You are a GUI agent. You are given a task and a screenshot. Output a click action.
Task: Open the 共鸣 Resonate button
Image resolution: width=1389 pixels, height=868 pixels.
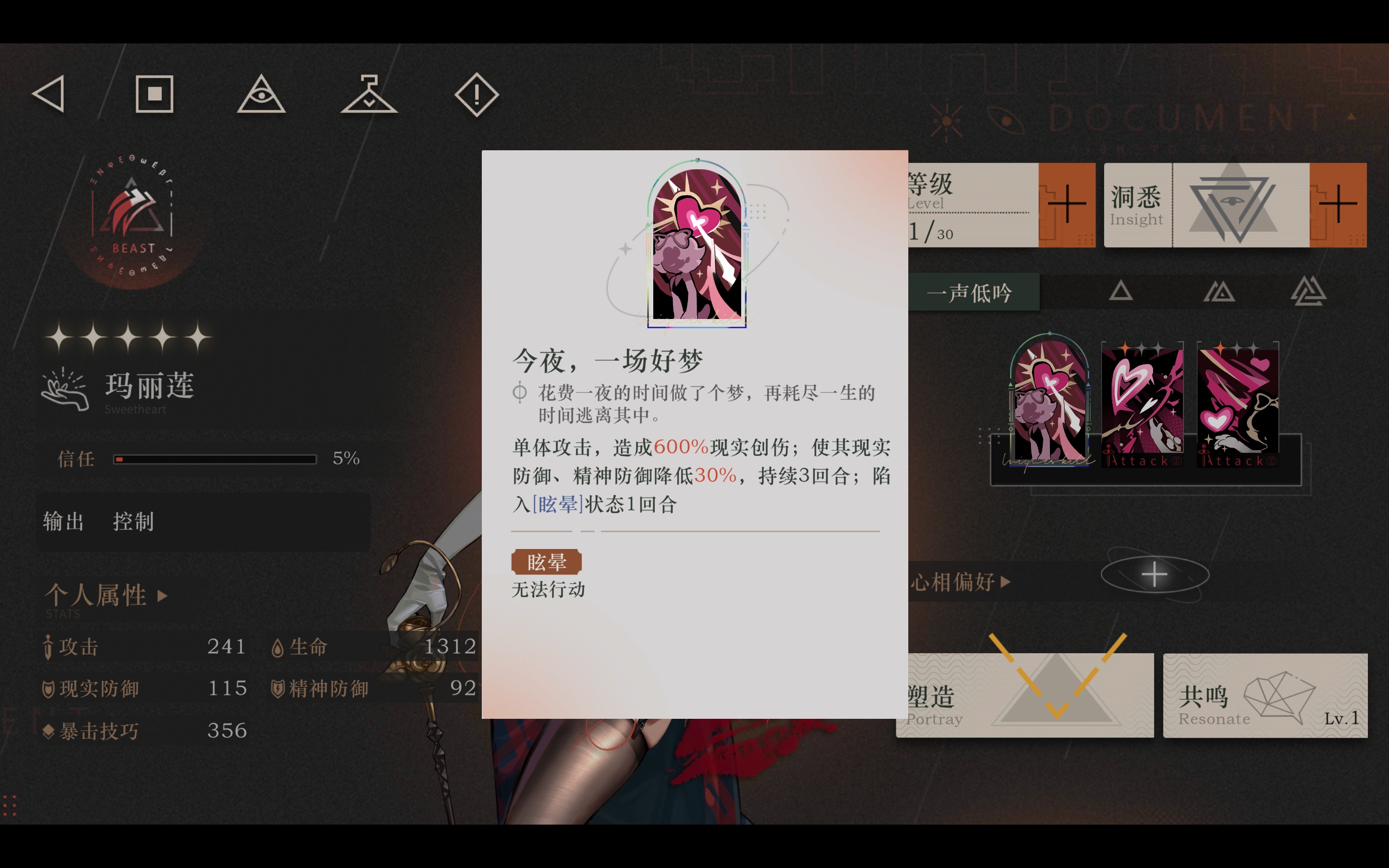click(x=1265, y=695)
